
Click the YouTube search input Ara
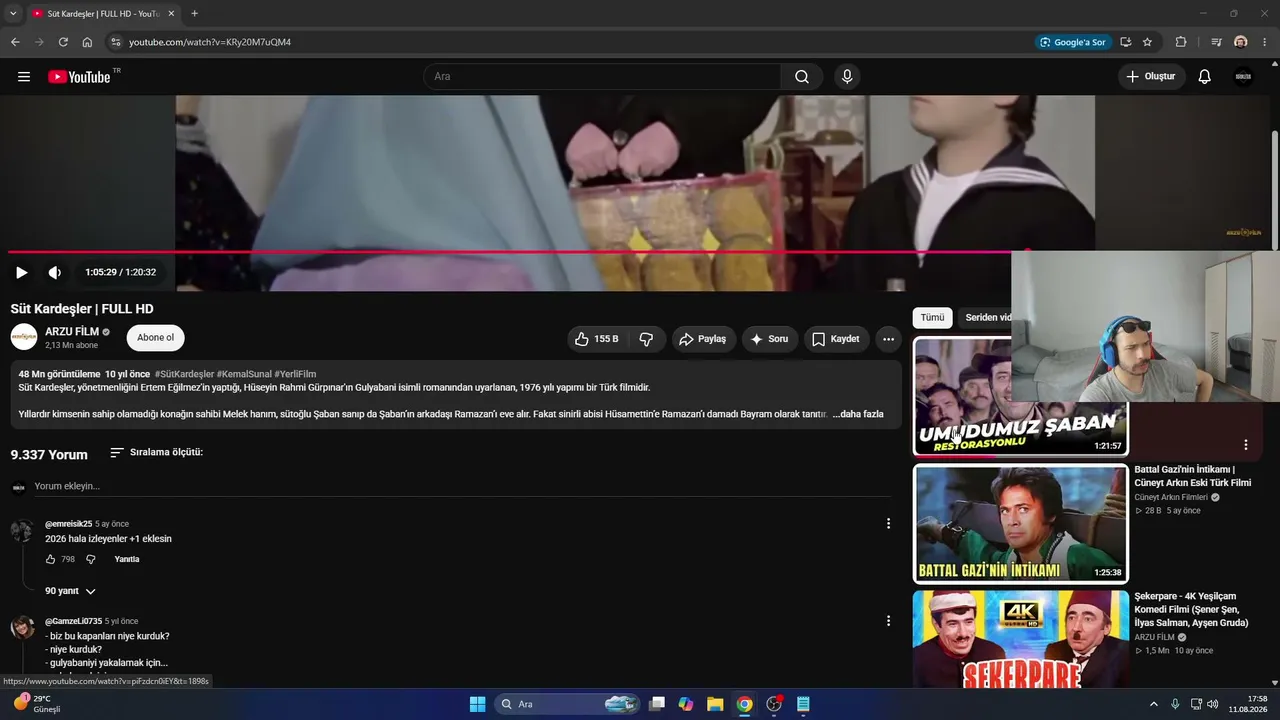[602, 77]
